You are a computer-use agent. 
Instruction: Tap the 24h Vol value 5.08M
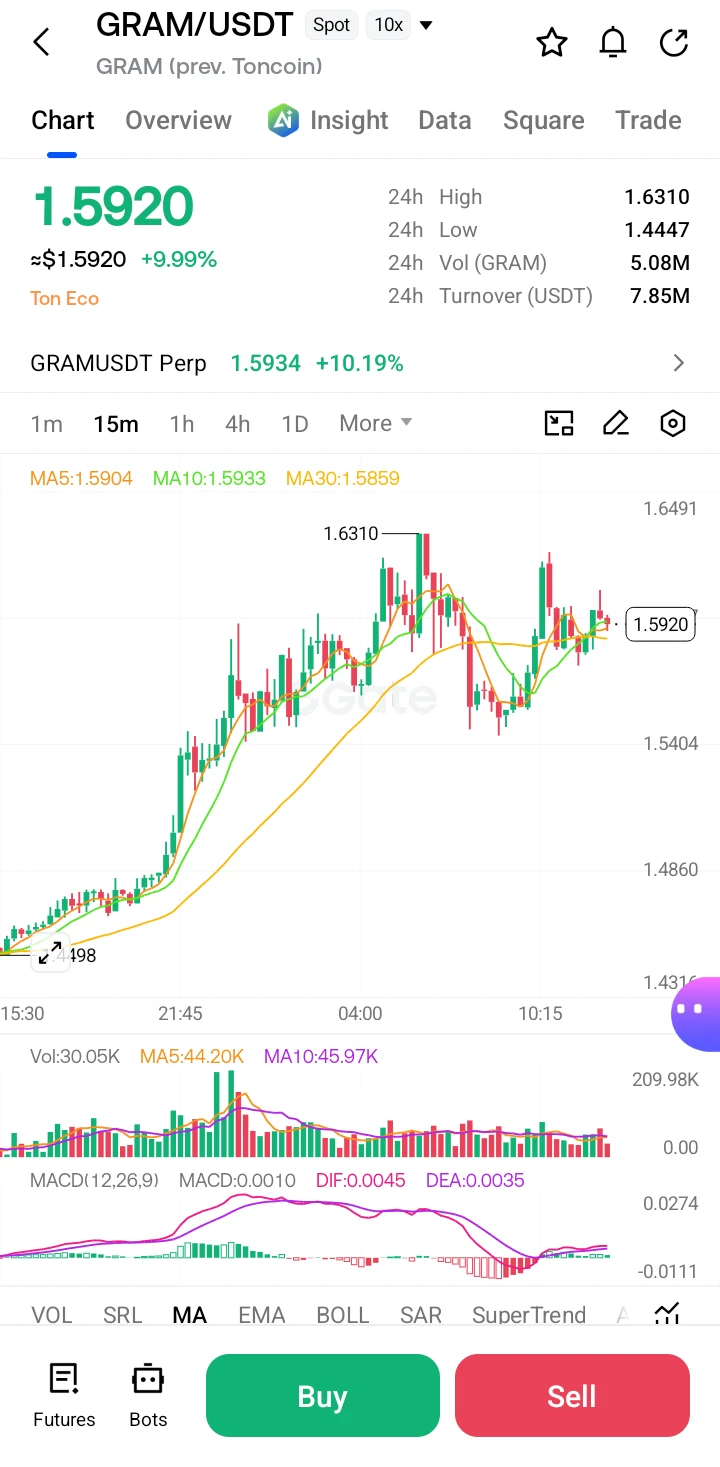pos(659,263)
